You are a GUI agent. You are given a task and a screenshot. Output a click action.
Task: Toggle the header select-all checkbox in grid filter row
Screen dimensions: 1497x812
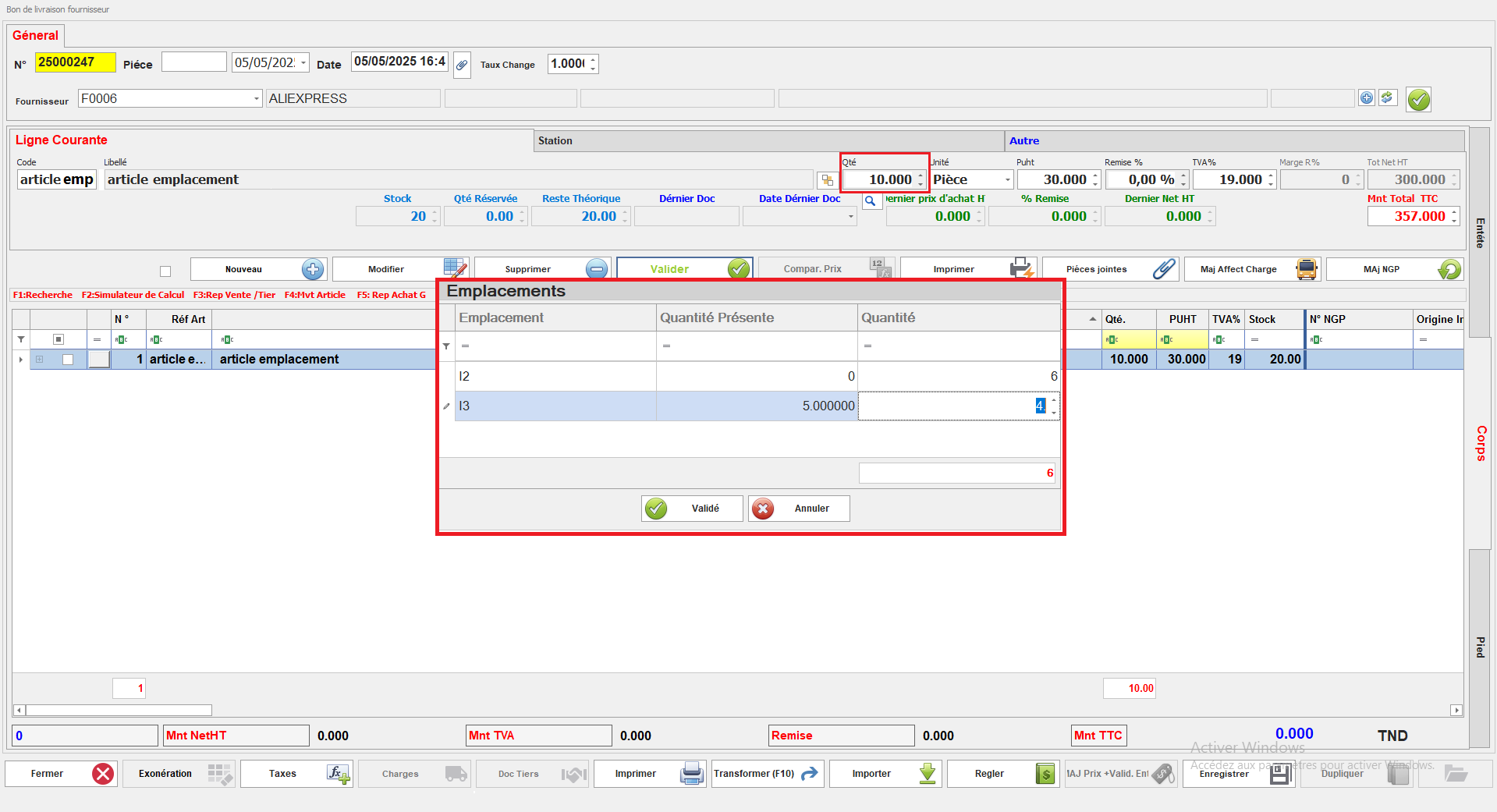click(58, 339)
